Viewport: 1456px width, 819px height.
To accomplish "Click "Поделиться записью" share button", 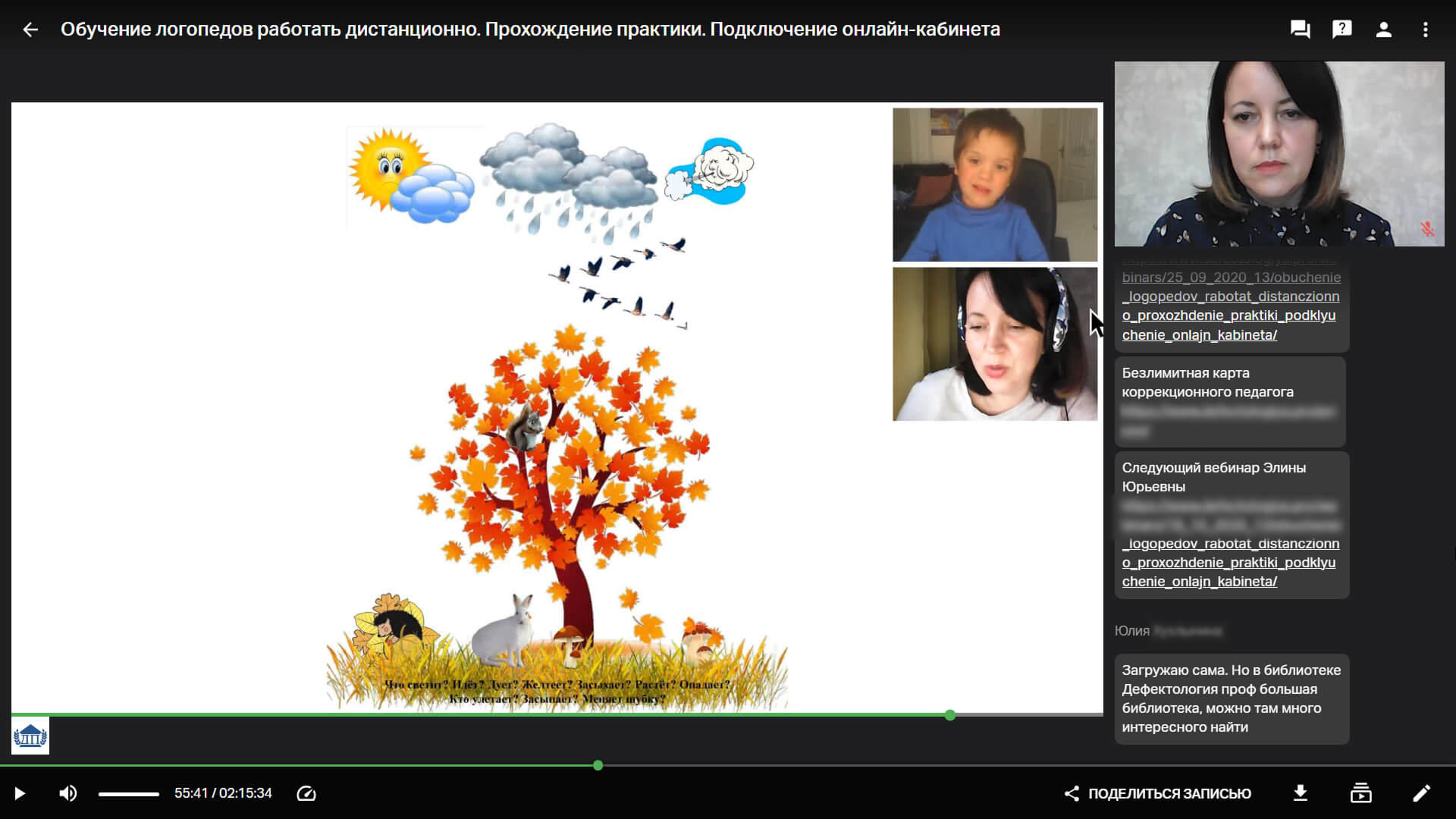I will pyautogui.click(x=1158, y=793).
